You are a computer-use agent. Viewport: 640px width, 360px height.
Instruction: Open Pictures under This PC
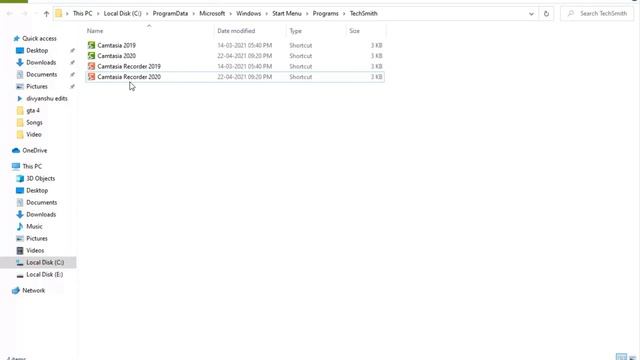coord(37,238)
